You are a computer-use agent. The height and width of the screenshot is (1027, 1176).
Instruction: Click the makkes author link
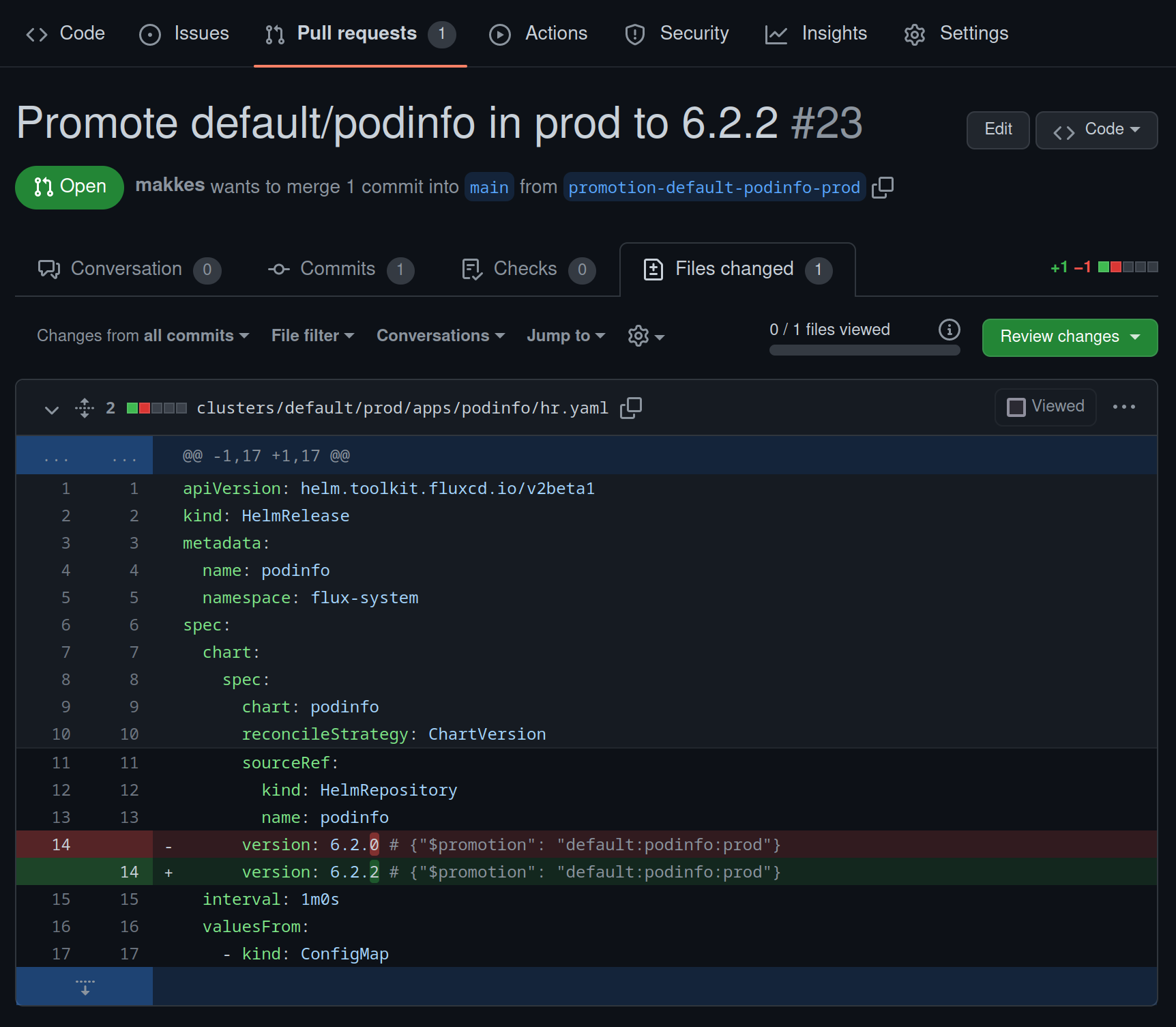(x=170, y=186)
